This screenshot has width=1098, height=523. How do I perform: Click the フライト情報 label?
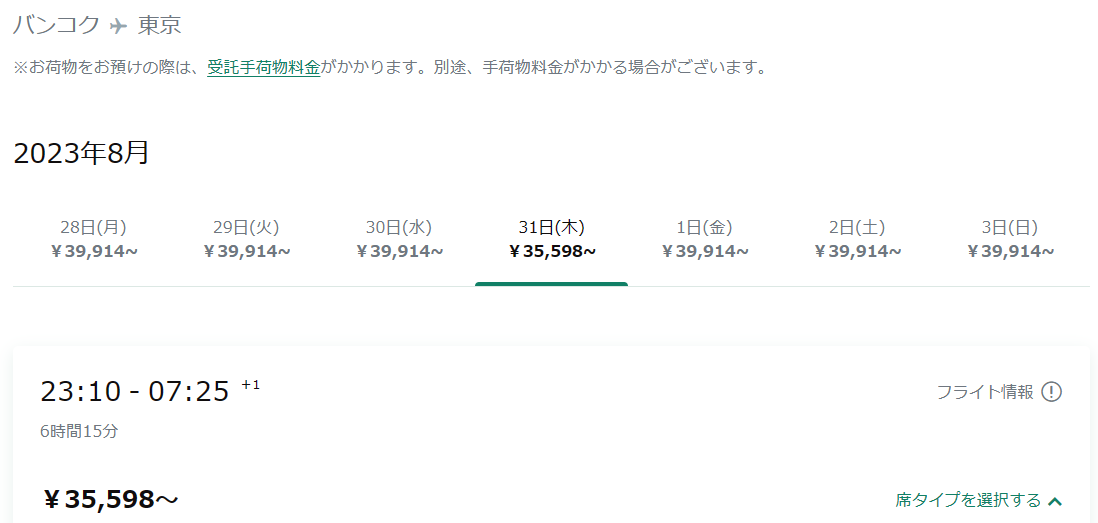click(x=985, y=391)
